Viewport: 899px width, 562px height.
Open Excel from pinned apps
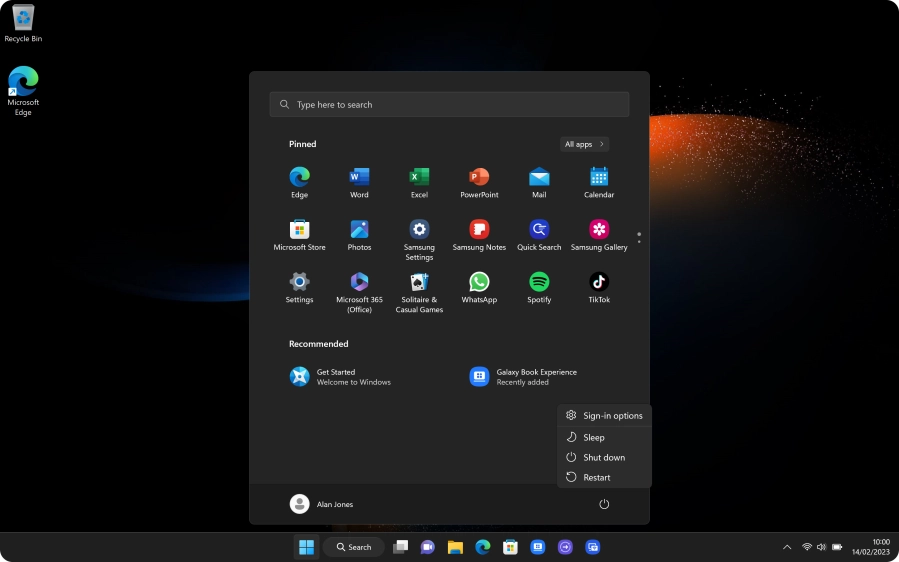(x=419, y=178)
